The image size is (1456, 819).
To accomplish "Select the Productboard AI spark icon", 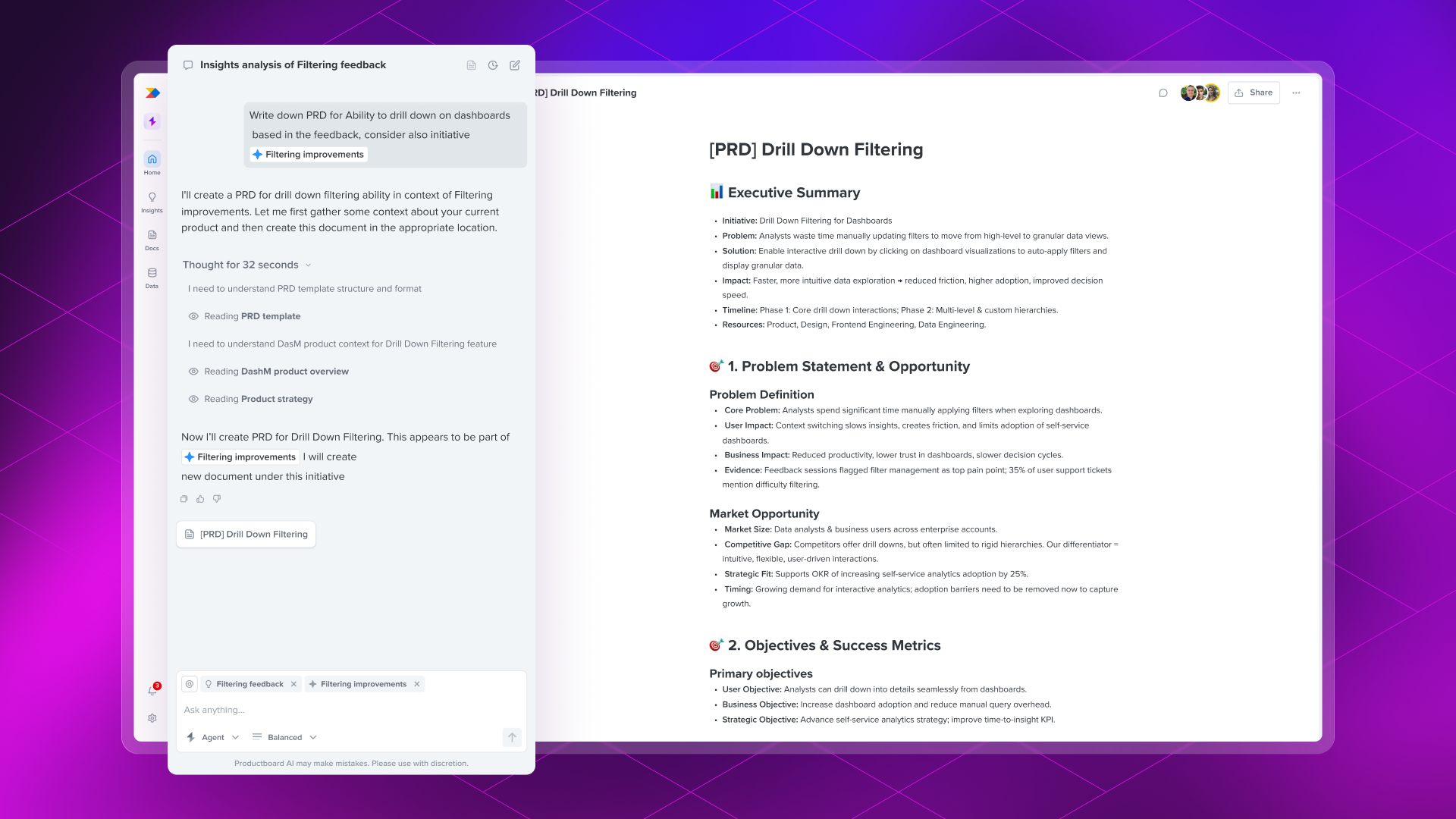I will pyautogui.click(x=152, y=121).
